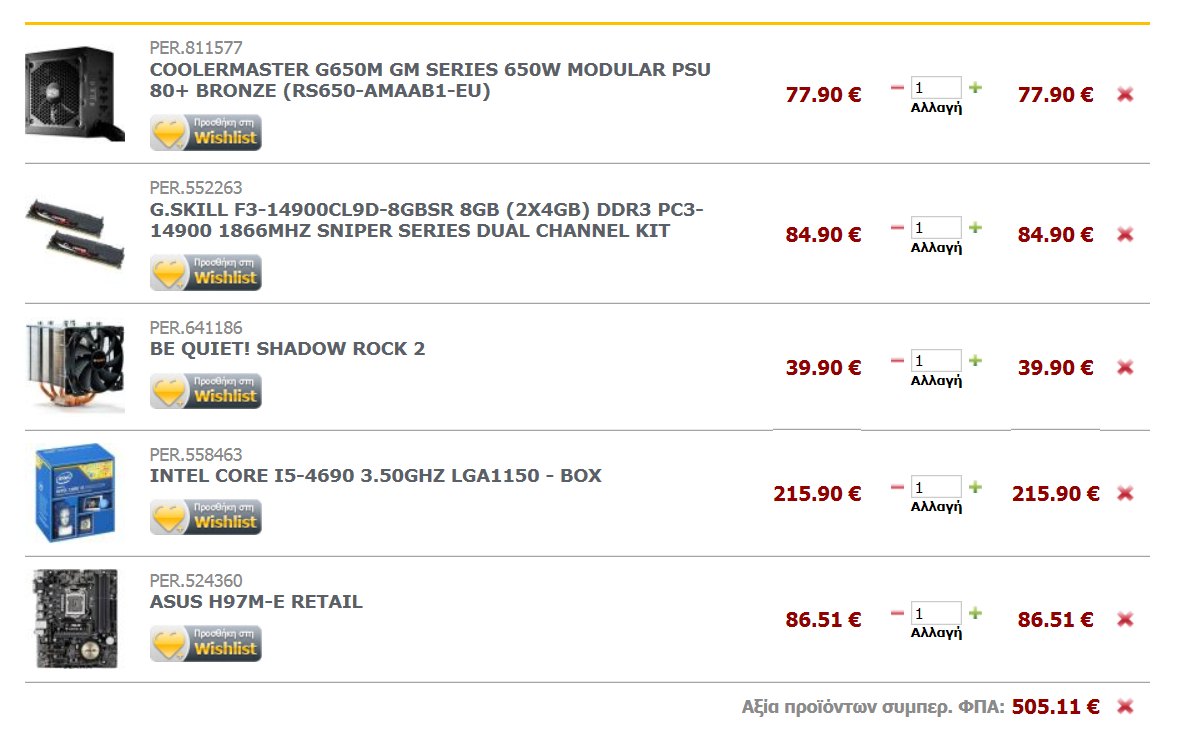Screen dimensions: 1180x739
Task: Remove Intel Core i5-4690 from cart
Action: (x=1125, y=493)
